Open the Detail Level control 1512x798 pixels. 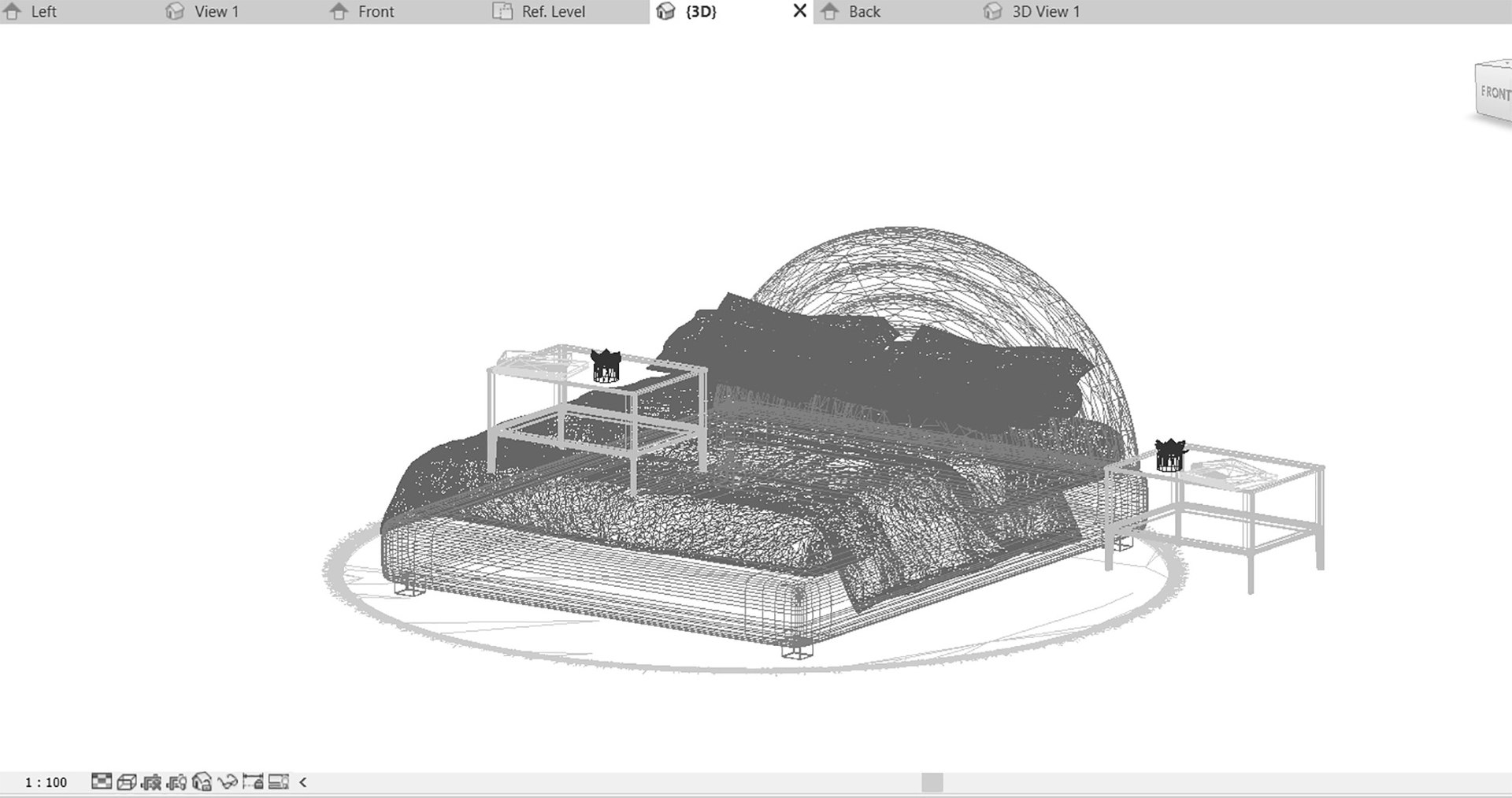(102, 781)
